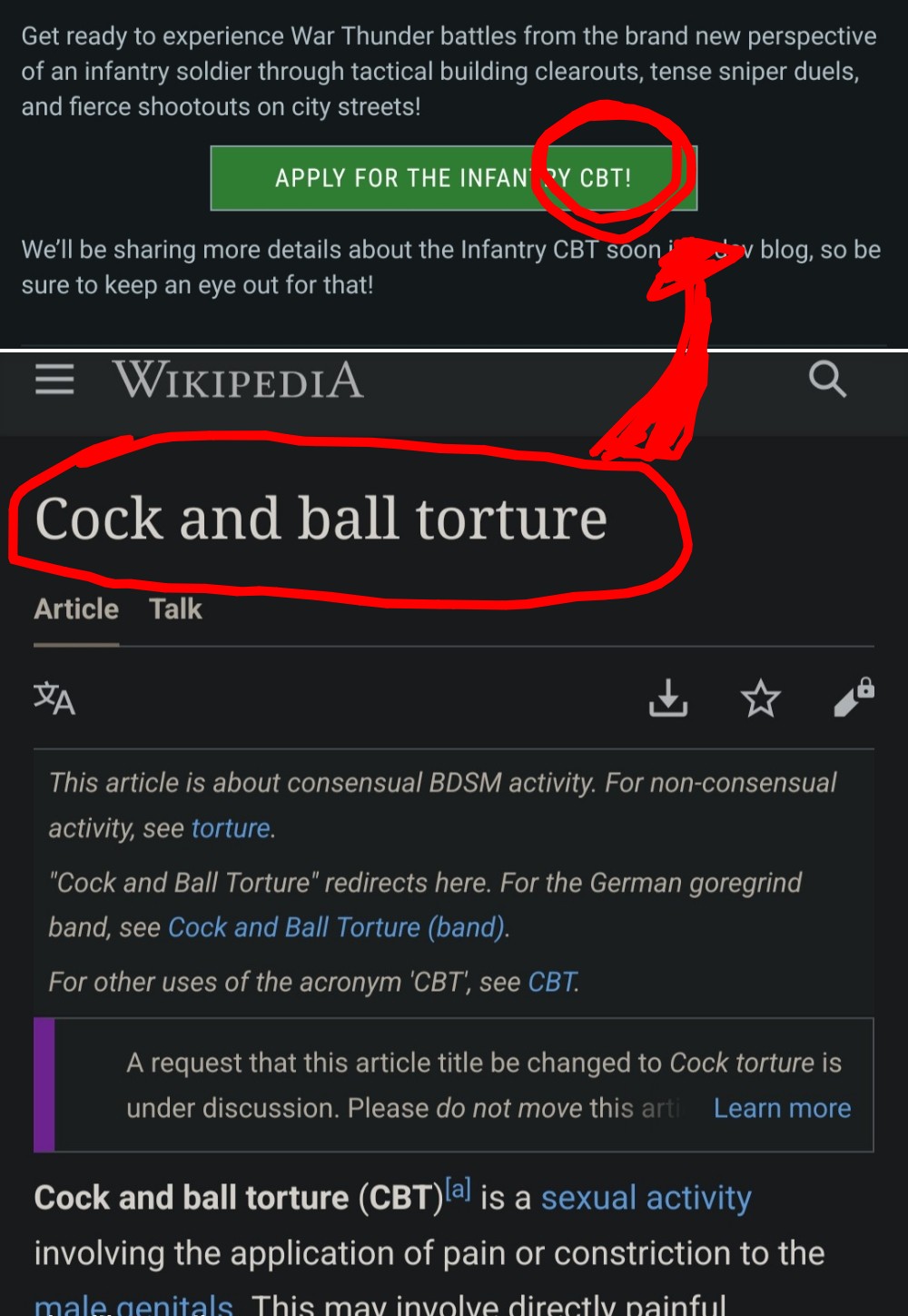Click the locked edit pencil icon
This screenshot has width=908, height=1316.
tap(854, 698)
